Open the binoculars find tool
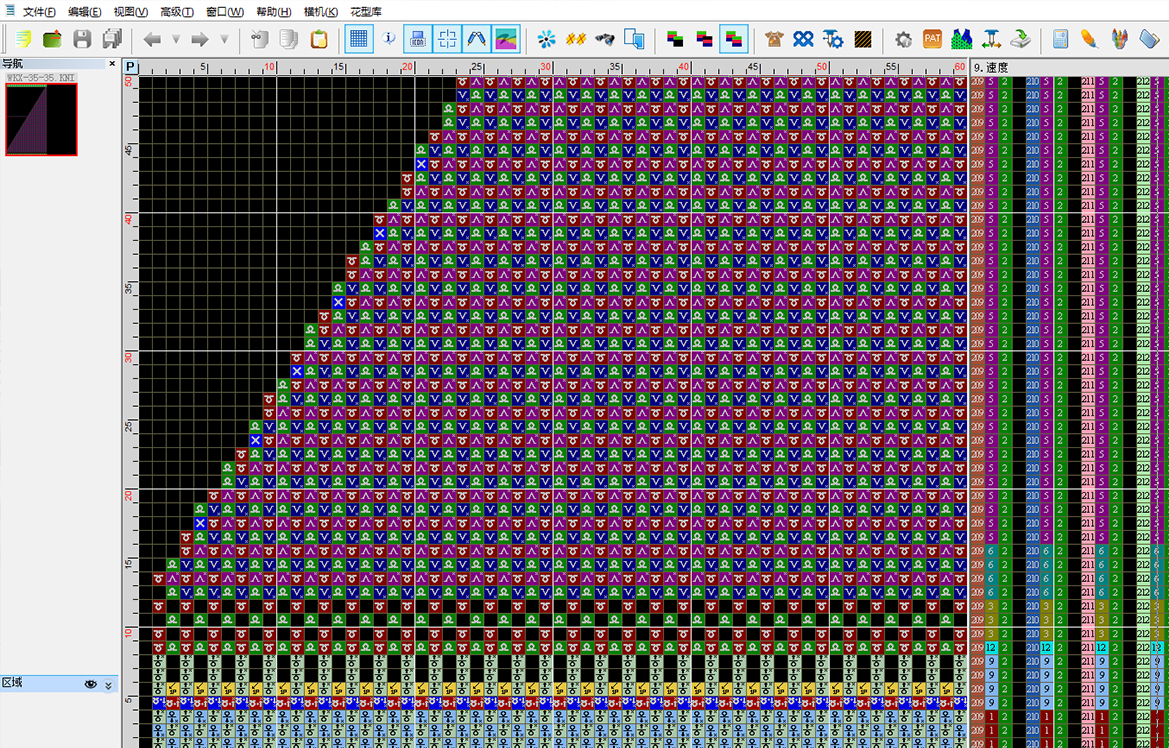The image size is (1169, 748). click(x=604, y=39)
